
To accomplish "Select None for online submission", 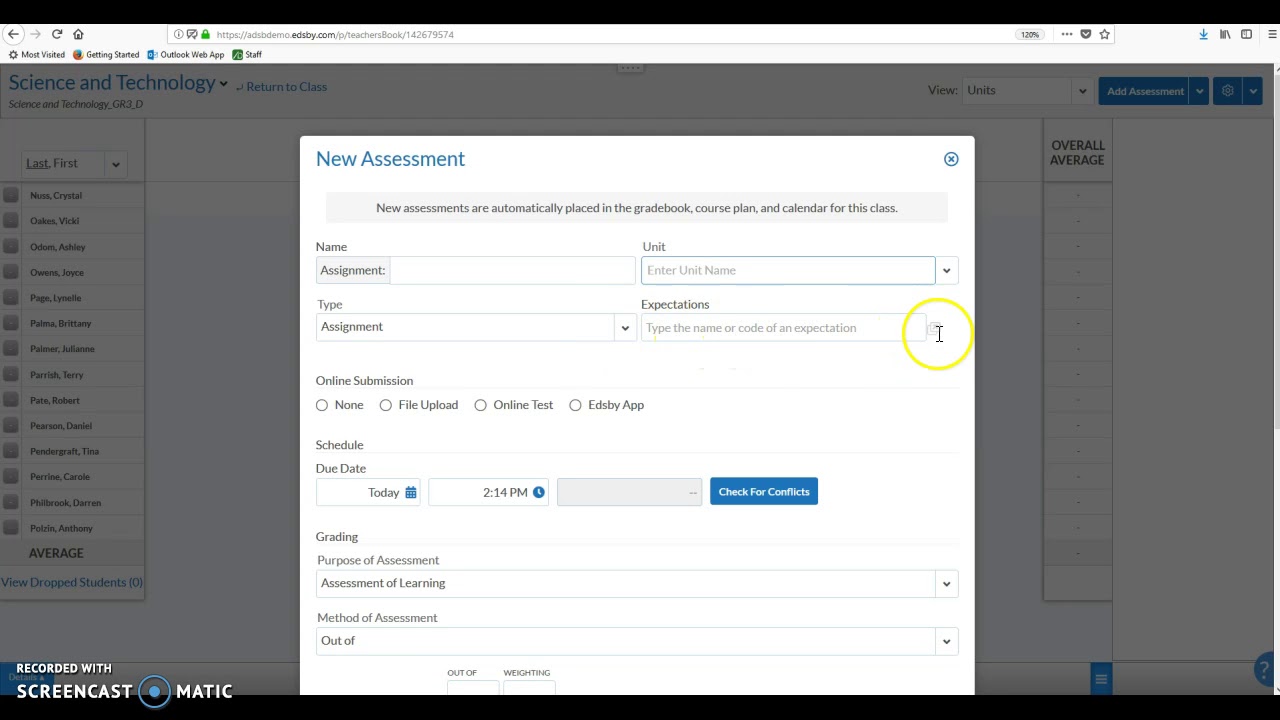I will point(322,405).
